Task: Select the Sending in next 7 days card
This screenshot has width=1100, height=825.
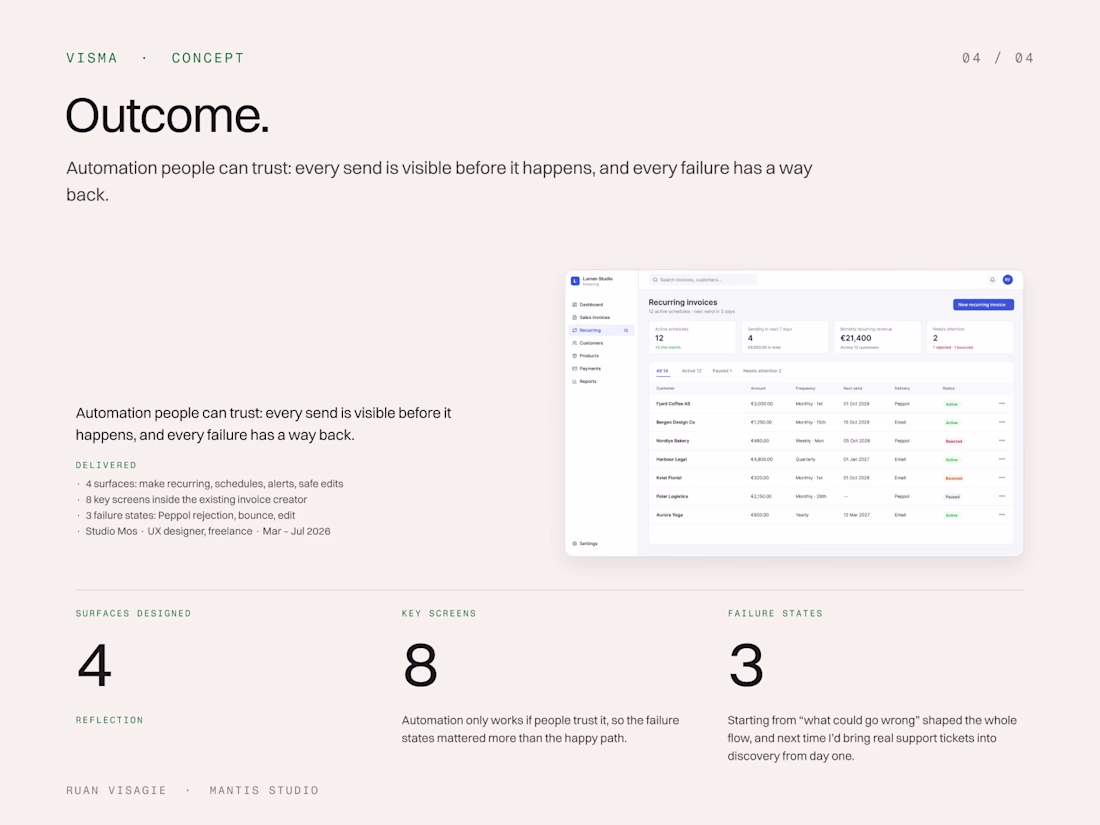Action: pos(784,337)
